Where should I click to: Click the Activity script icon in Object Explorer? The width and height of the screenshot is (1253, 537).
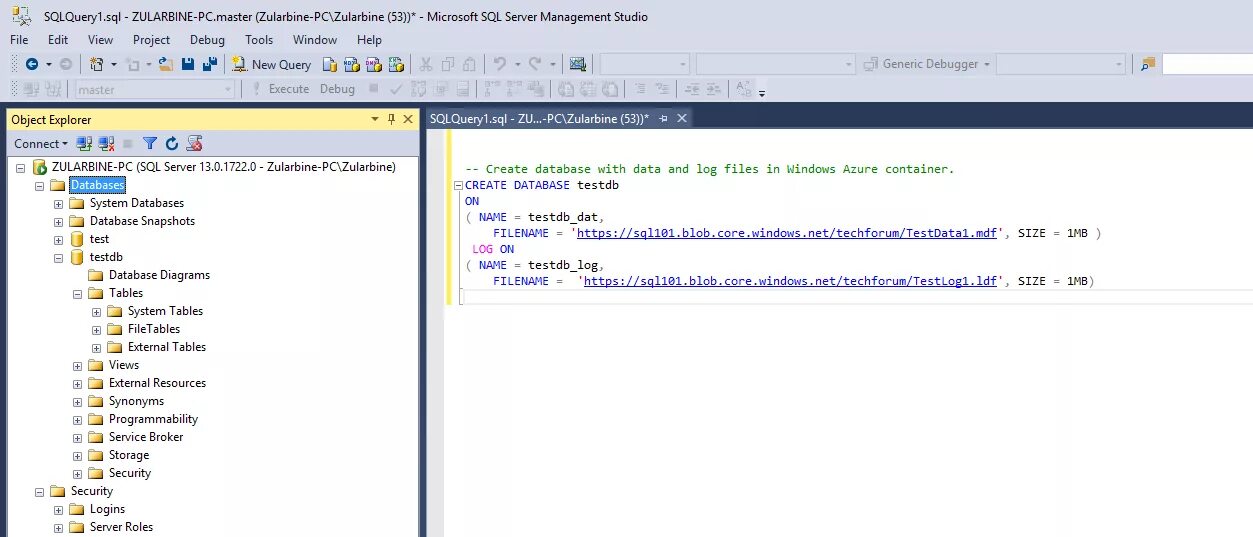click(194, 144)
